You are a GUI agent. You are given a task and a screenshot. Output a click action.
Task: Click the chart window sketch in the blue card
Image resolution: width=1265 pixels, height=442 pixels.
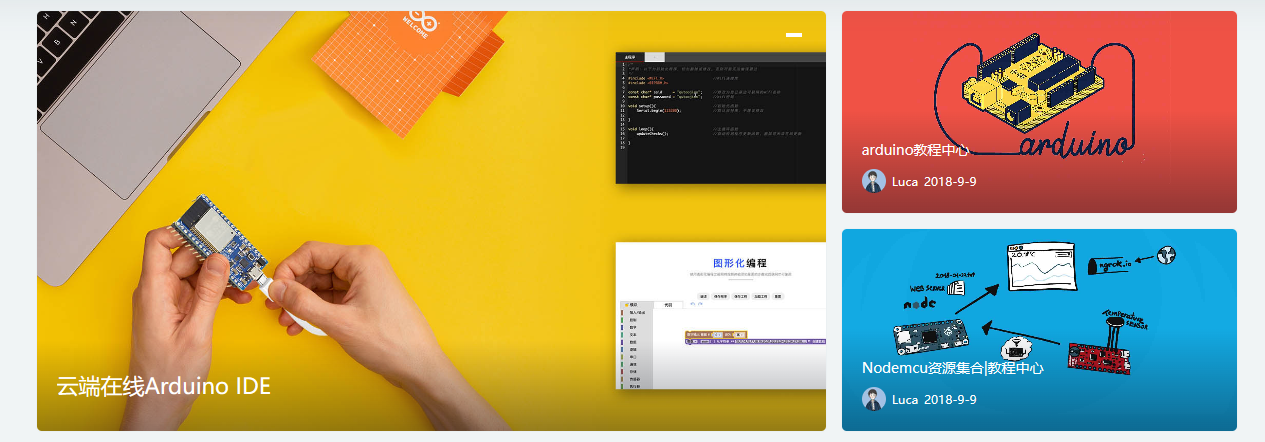[1044, 264]
